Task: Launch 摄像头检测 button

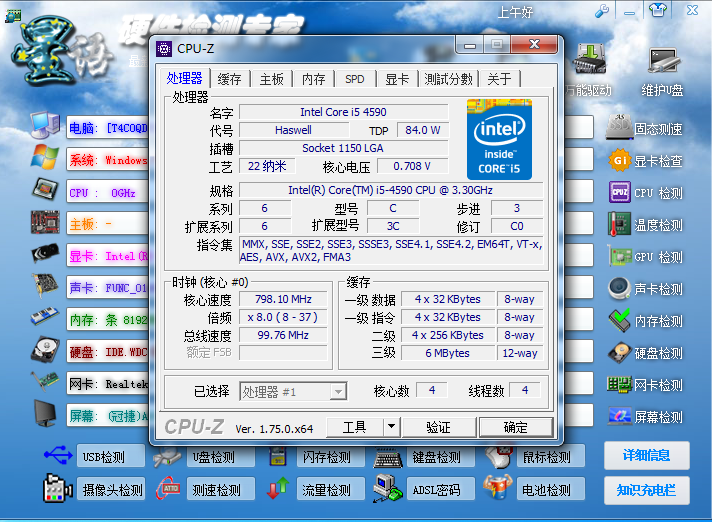Action: 111,489
